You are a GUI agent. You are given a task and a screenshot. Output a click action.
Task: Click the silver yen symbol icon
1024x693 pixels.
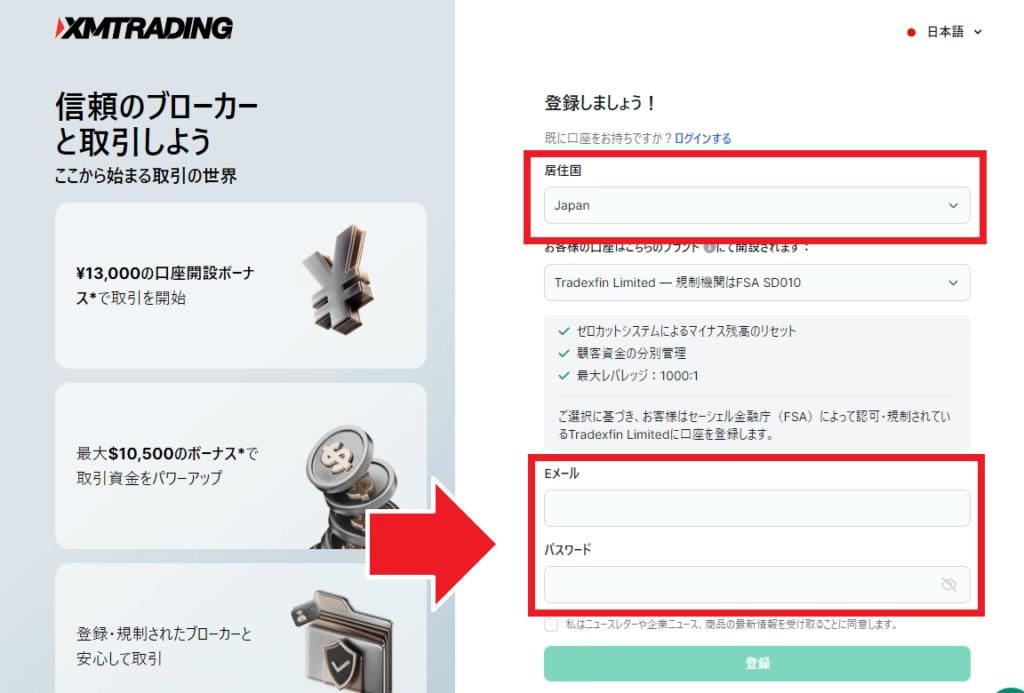340,279
